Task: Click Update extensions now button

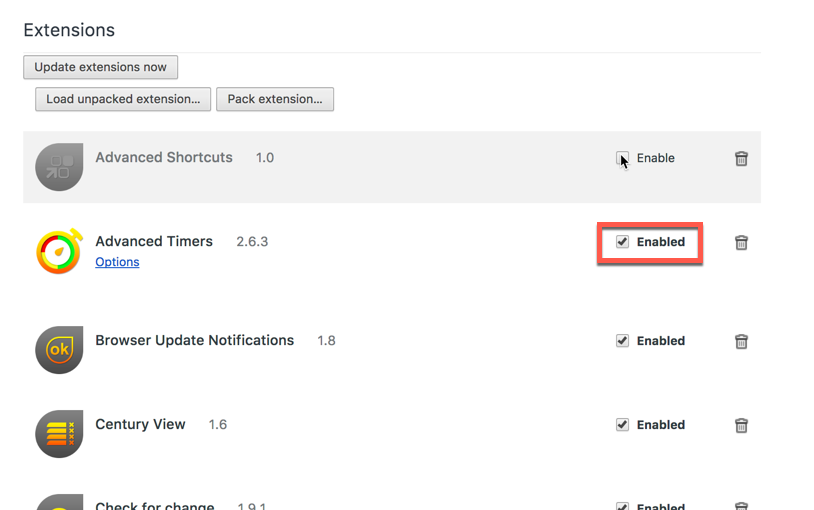Action: (101, 67)
